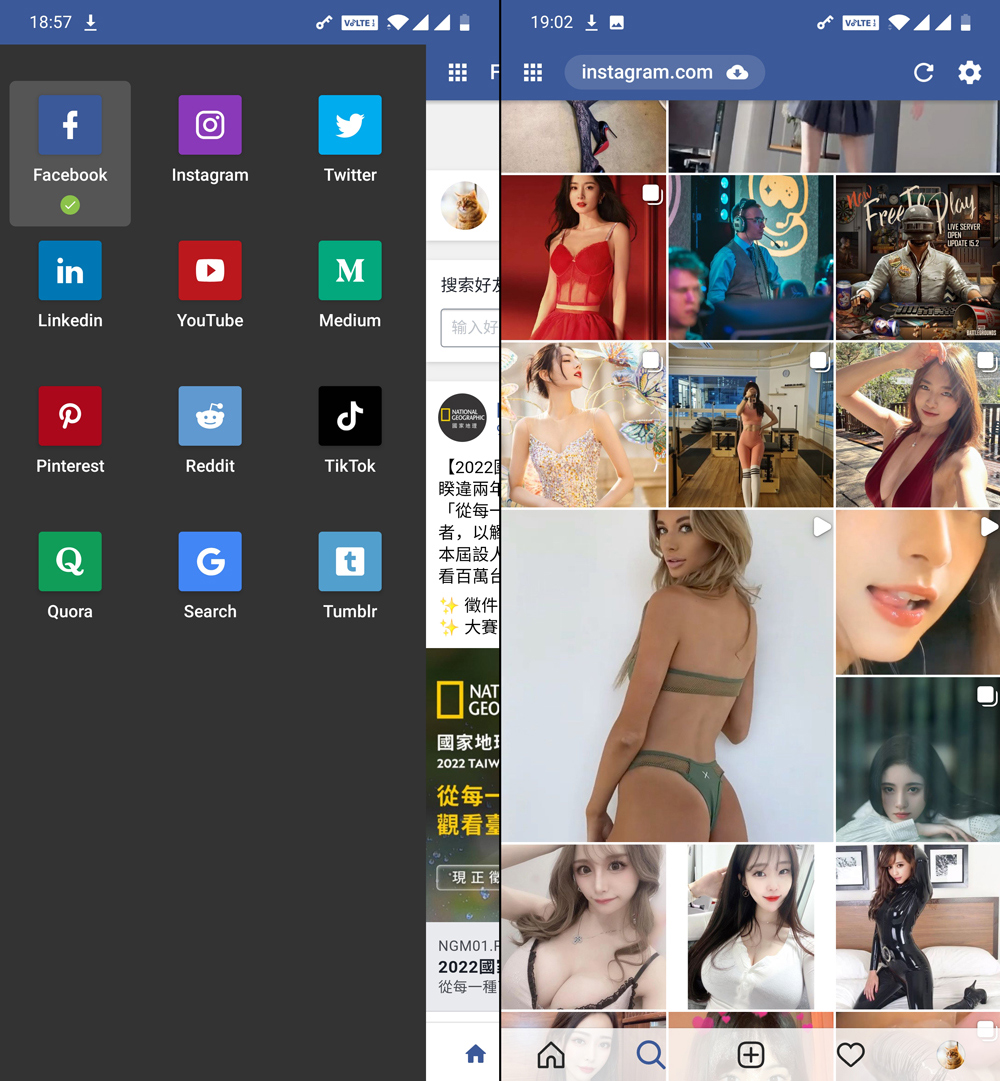
Task: Open the Linkedin shortcut tile
Action: [70, 285]
